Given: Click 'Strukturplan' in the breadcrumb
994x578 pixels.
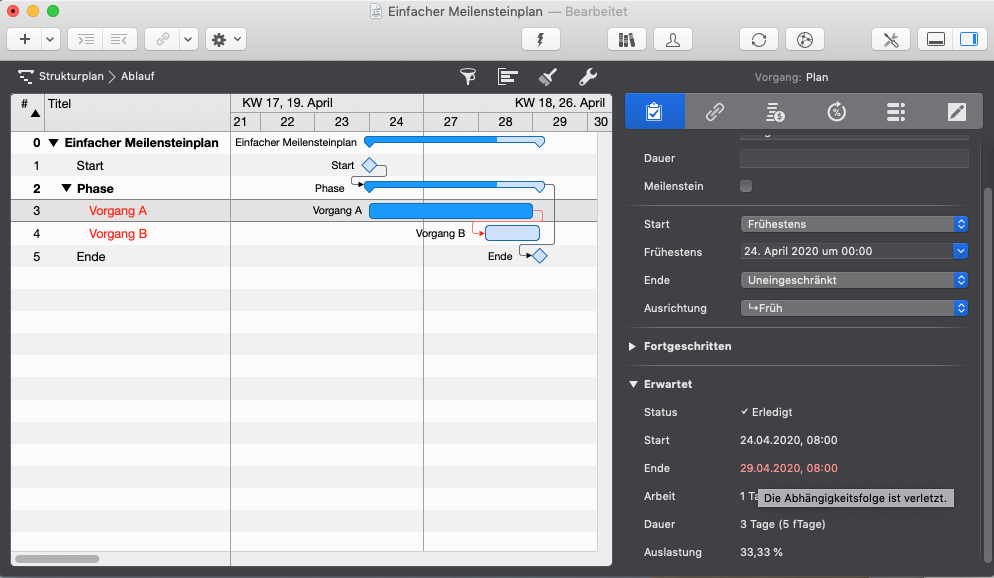Looking at the screenshot, I should (x=70, y=76).
